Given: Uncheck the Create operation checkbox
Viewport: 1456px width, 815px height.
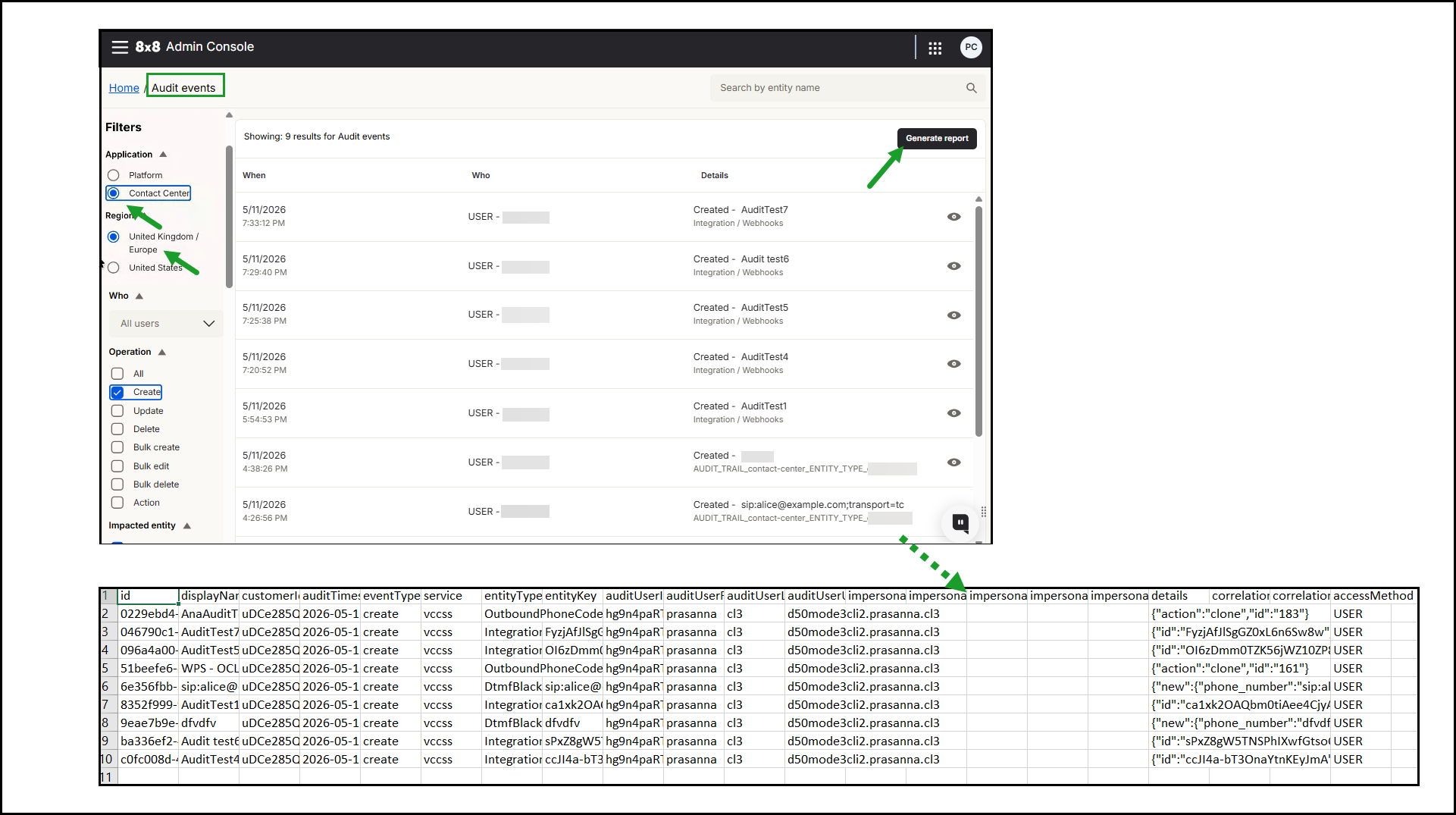Looking at the screenshot, I should (117, 393).
